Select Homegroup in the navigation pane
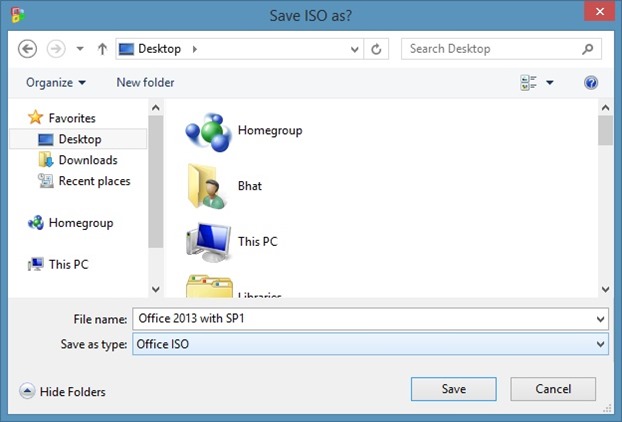The width and height of the screenshot is (622, 422). pyautogui.click(x=81, y=223)
